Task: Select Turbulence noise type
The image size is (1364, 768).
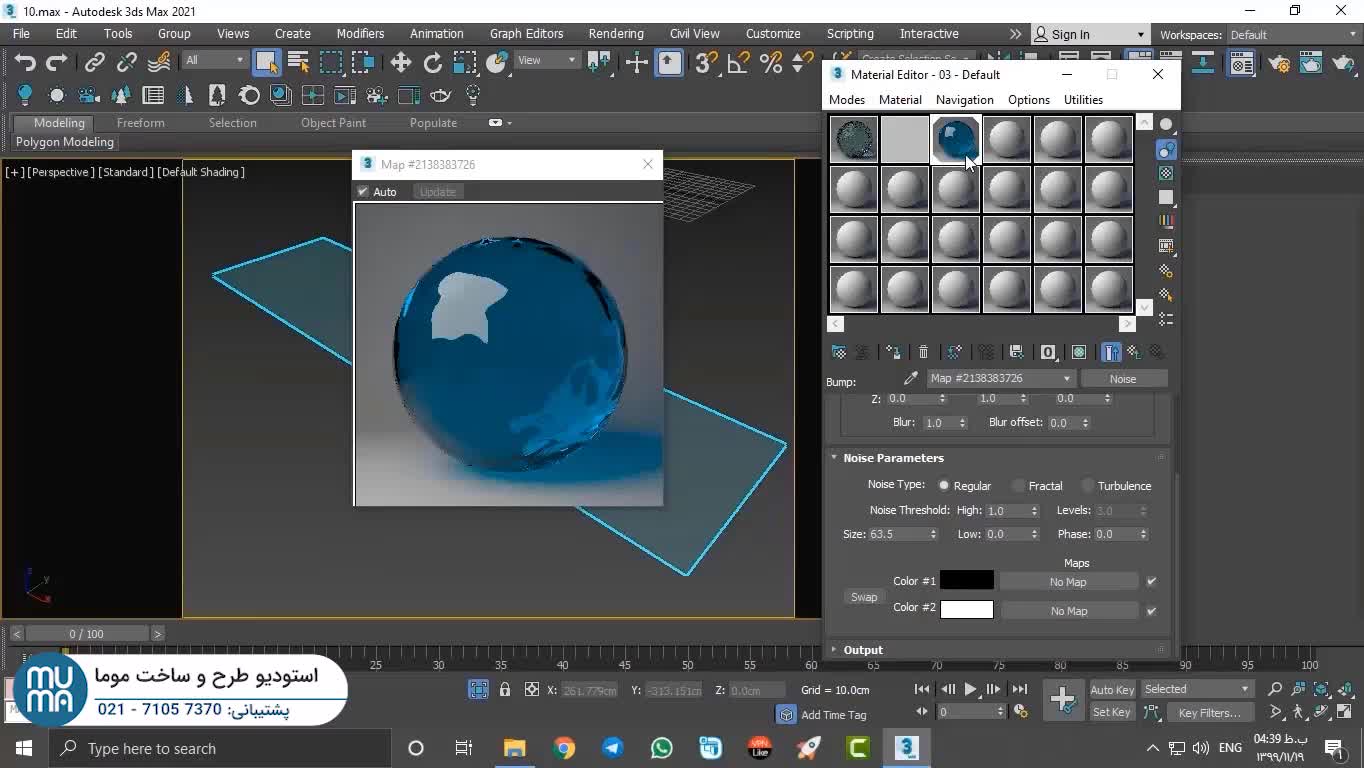Action: tap(1088, 486)
